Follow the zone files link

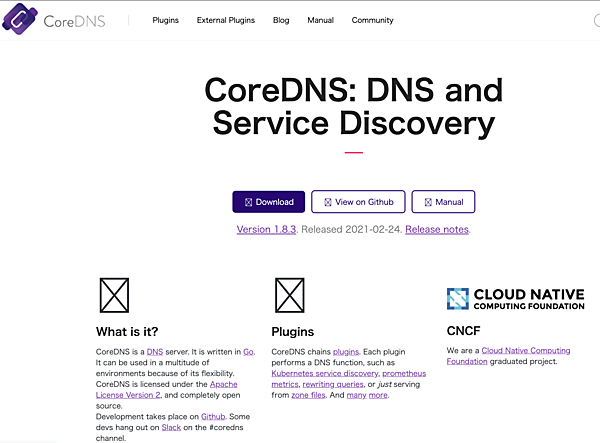(x=308, y=395)
